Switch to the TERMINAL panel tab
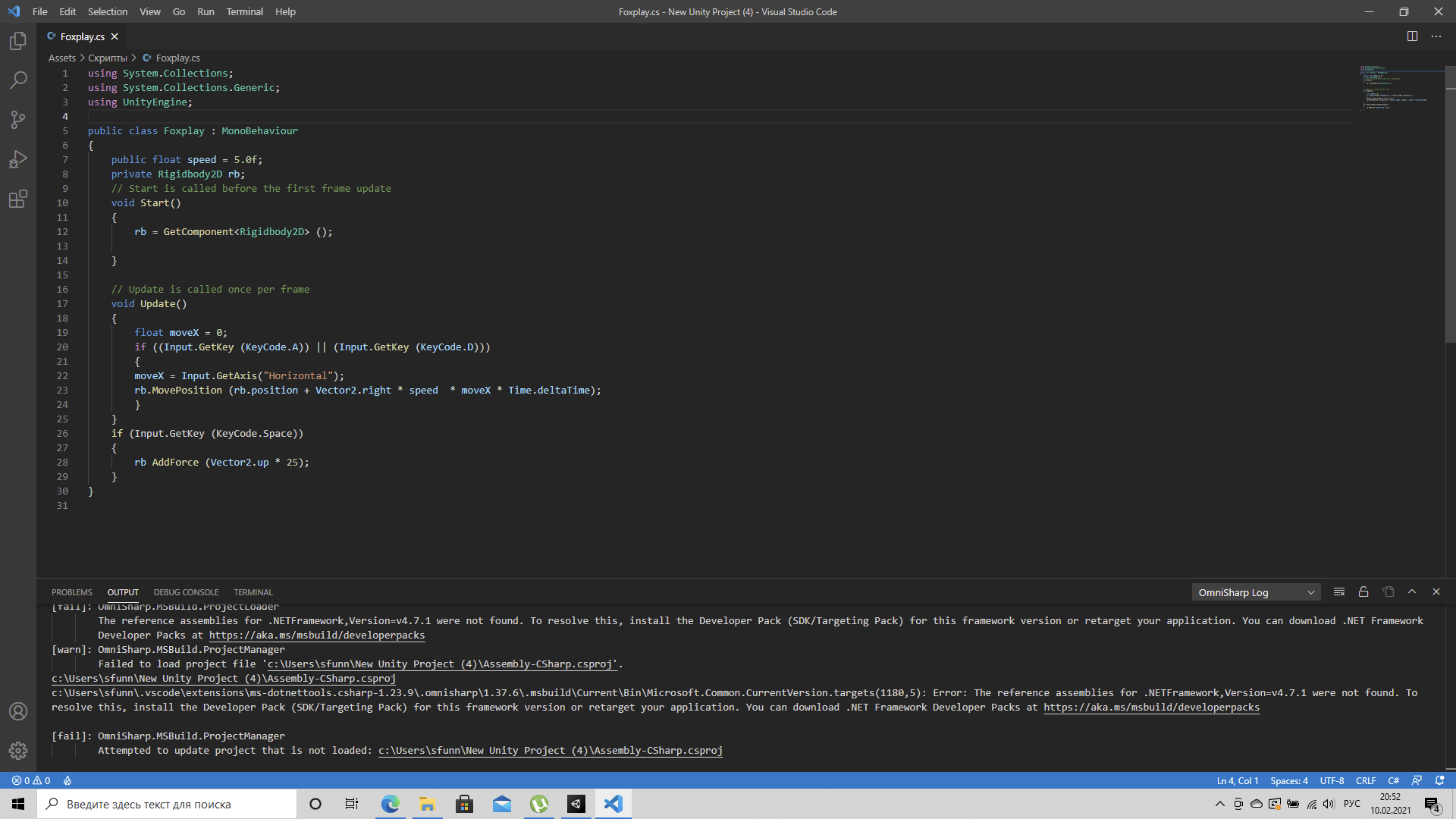Image resolution: width=1456 pixels, height=819 pixels. (x=253, y=592)
